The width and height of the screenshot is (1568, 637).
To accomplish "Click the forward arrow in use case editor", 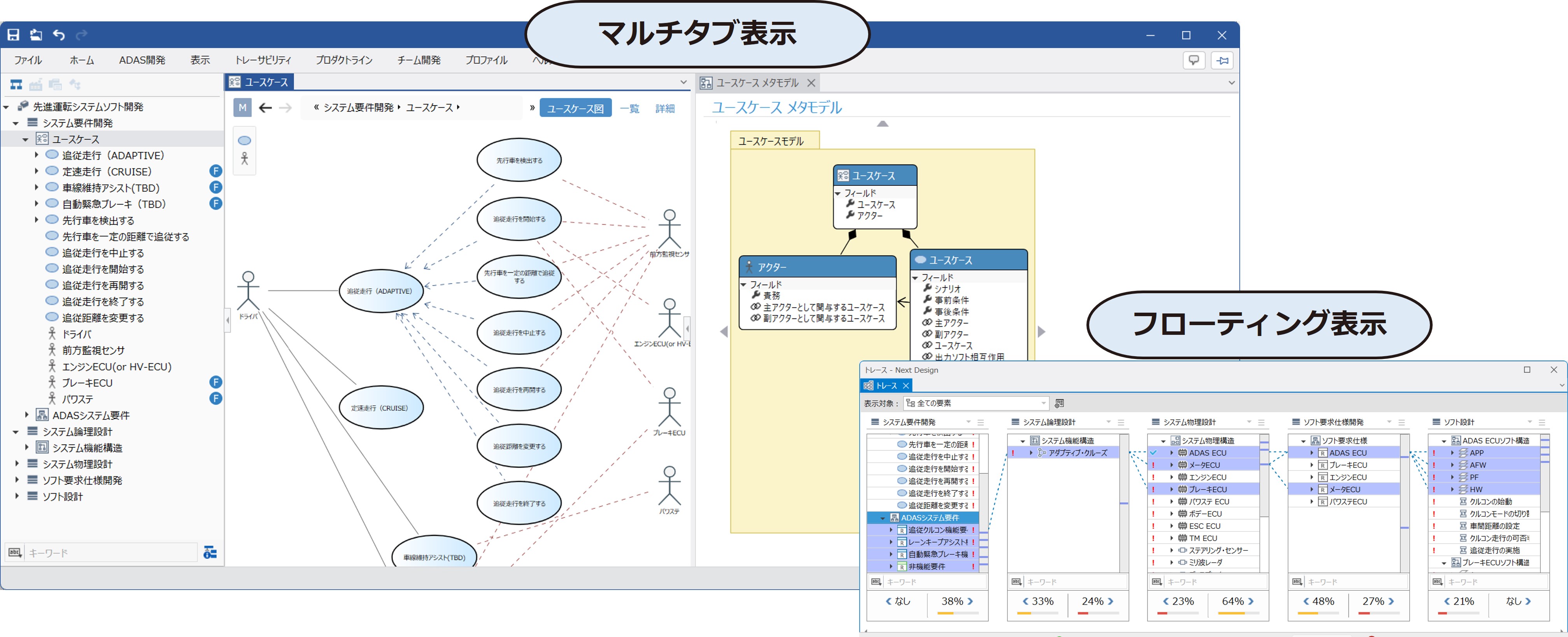I will pos(285,108).
